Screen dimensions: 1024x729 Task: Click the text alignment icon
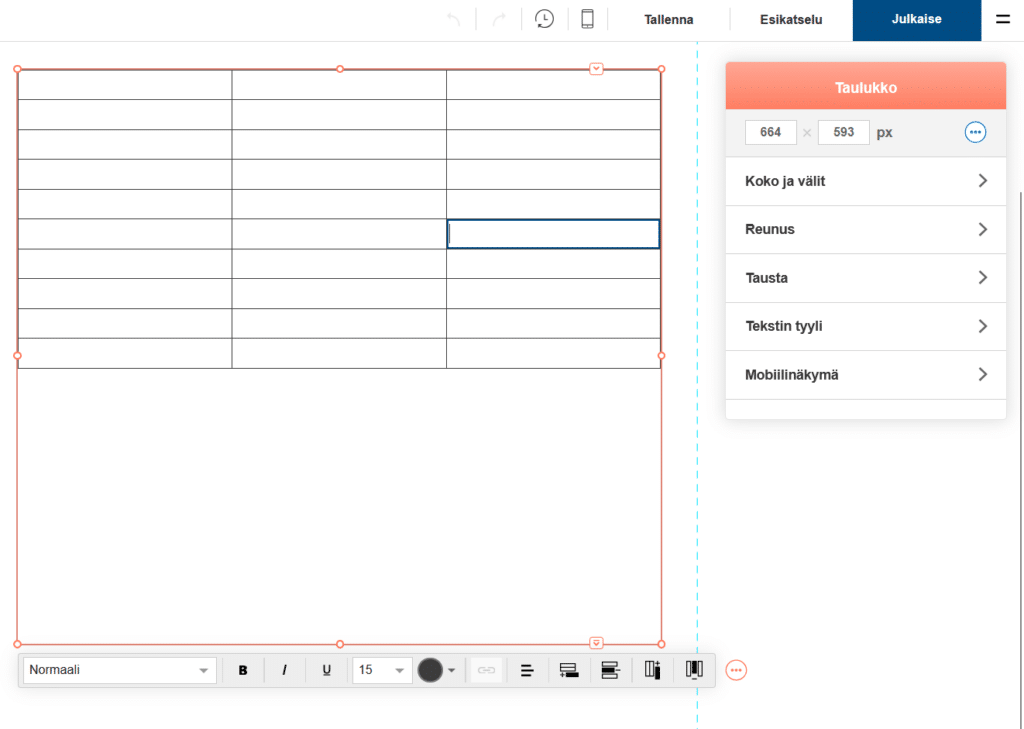527,670
